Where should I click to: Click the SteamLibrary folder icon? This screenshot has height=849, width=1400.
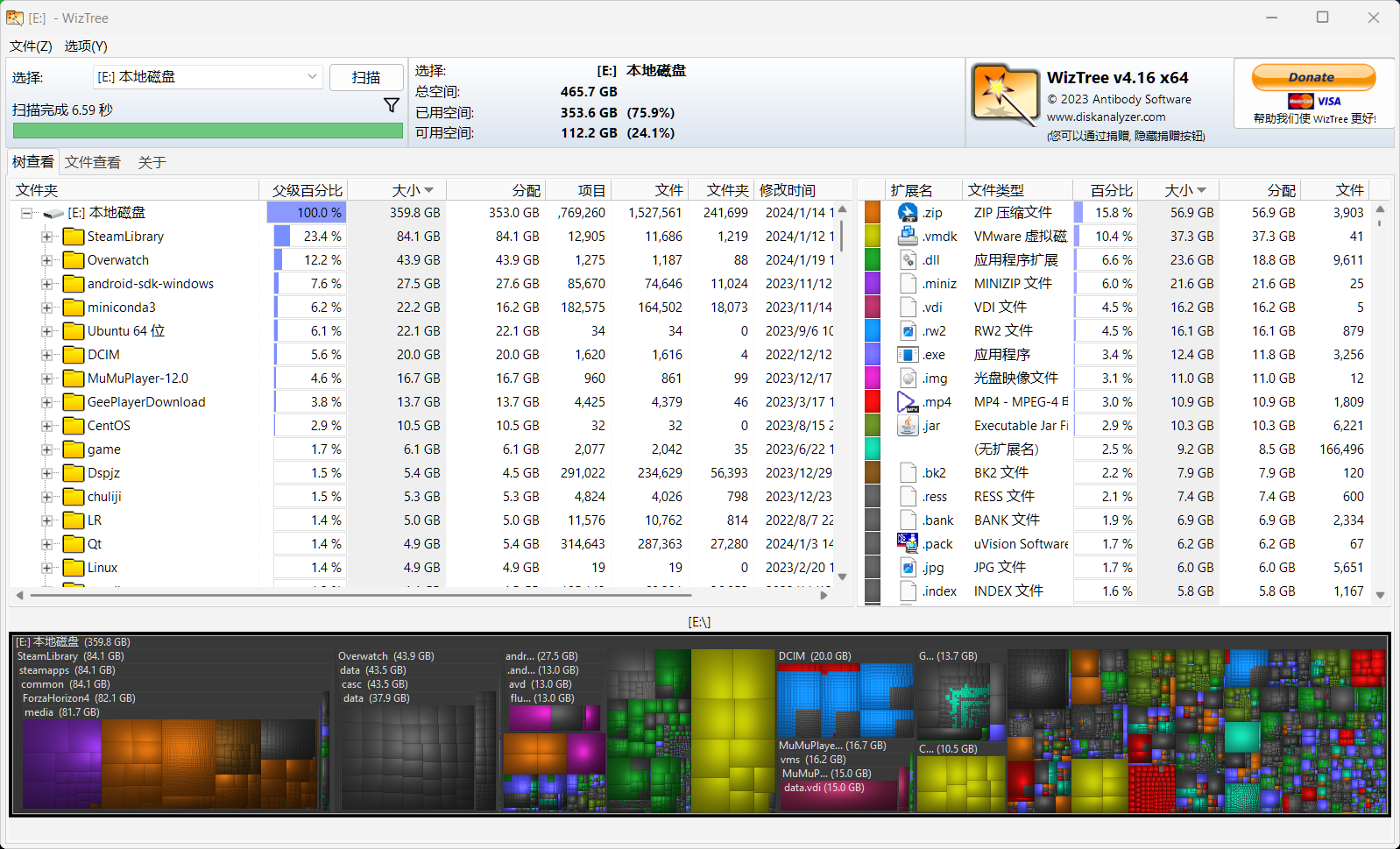(74, 237)
